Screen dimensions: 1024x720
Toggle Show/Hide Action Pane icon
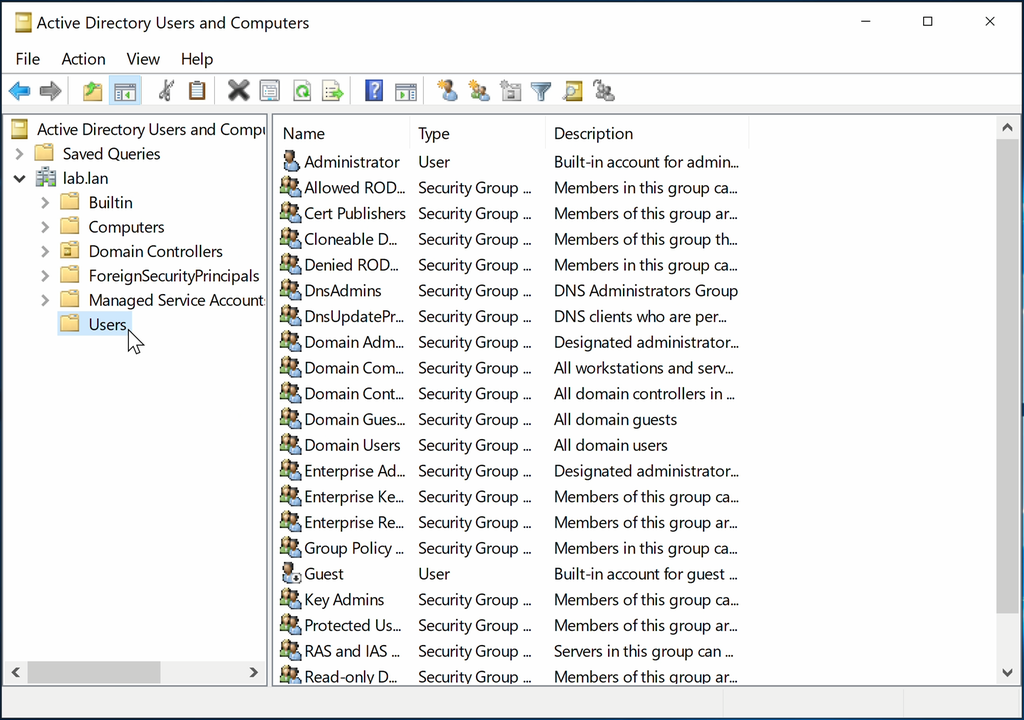[406, 91]
